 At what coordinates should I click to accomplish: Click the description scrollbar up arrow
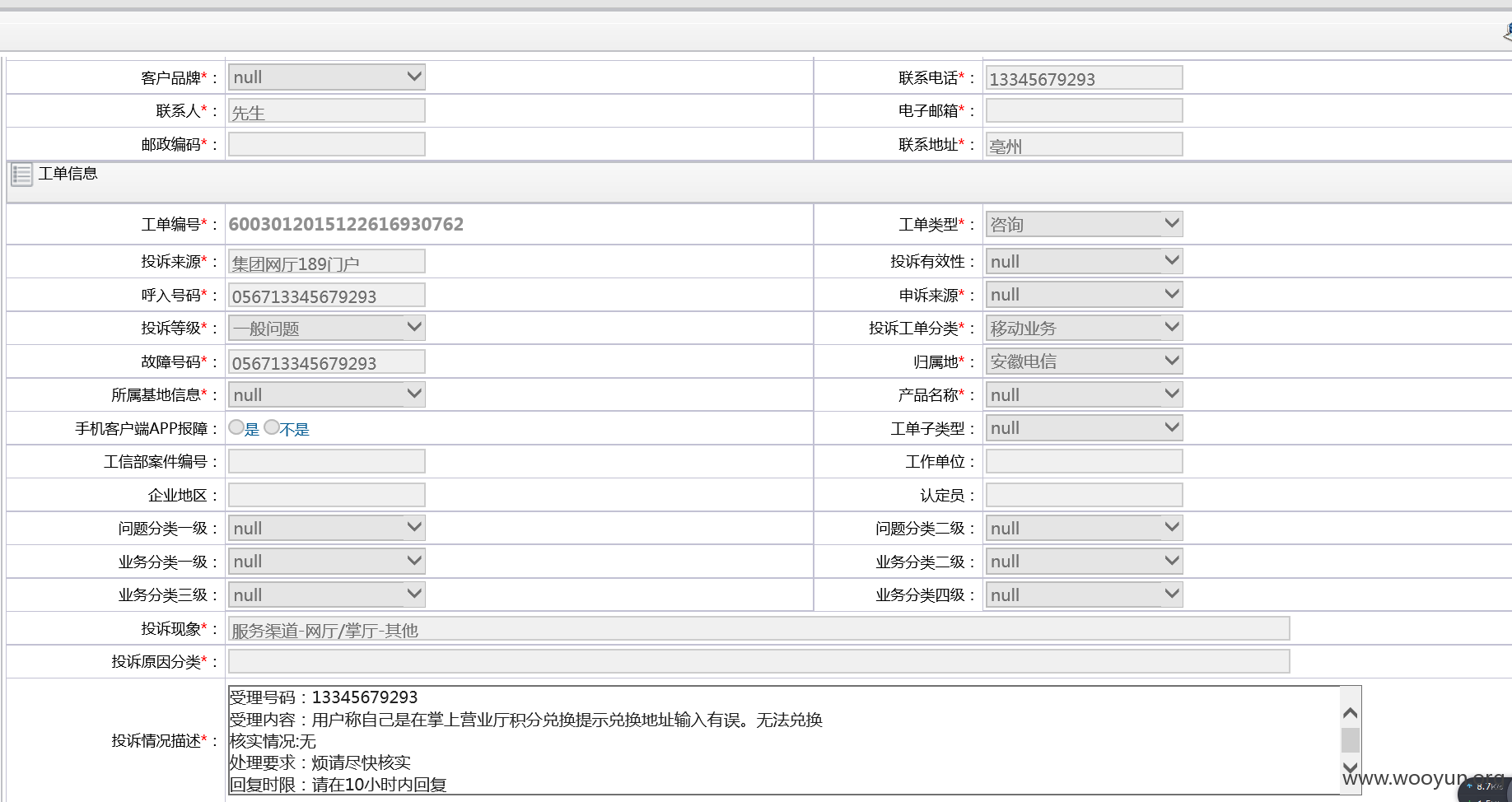coord(1350,712)
